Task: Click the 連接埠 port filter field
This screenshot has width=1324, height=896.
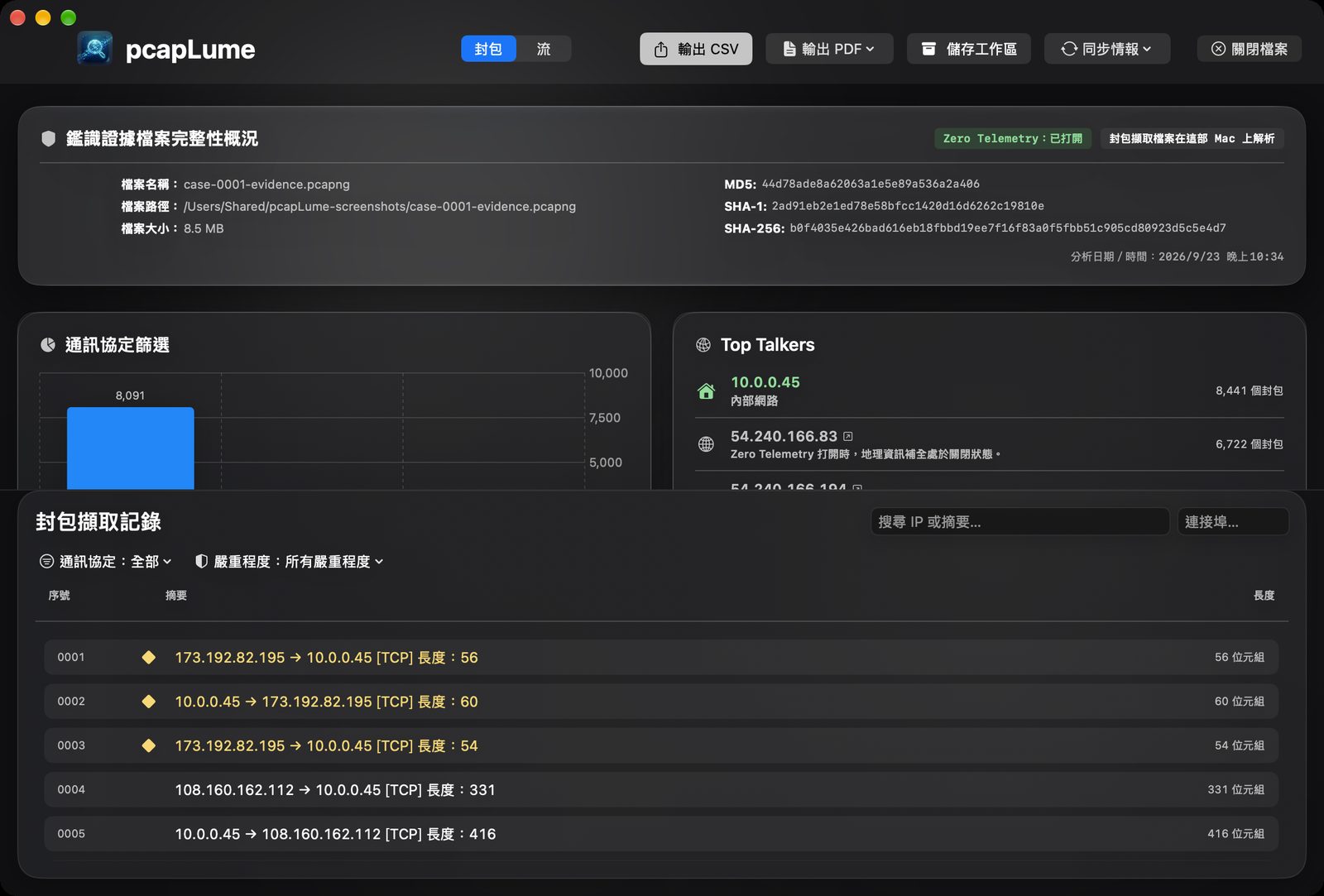Action: 1233,521
